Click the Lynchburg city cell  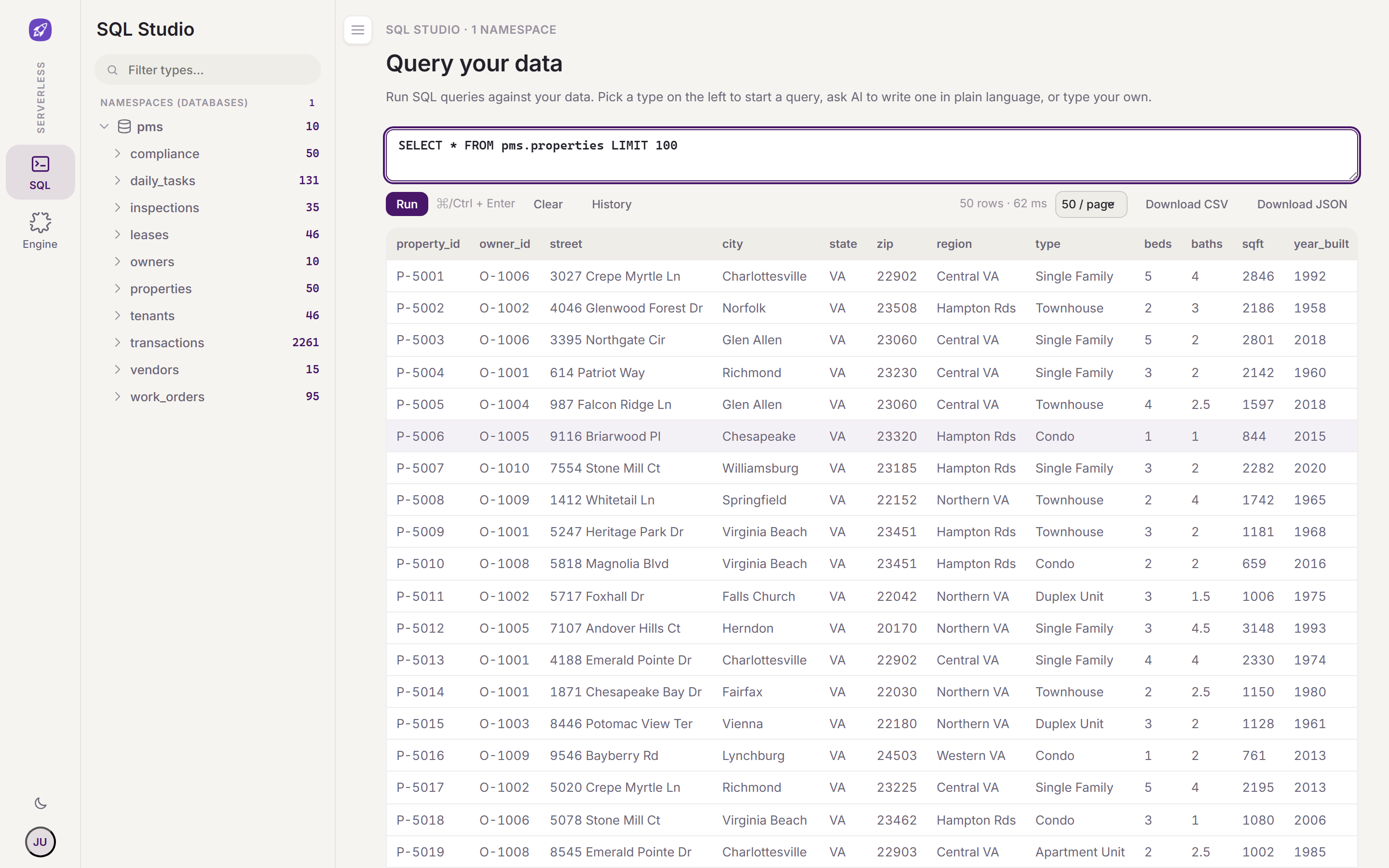click(753, 756)
